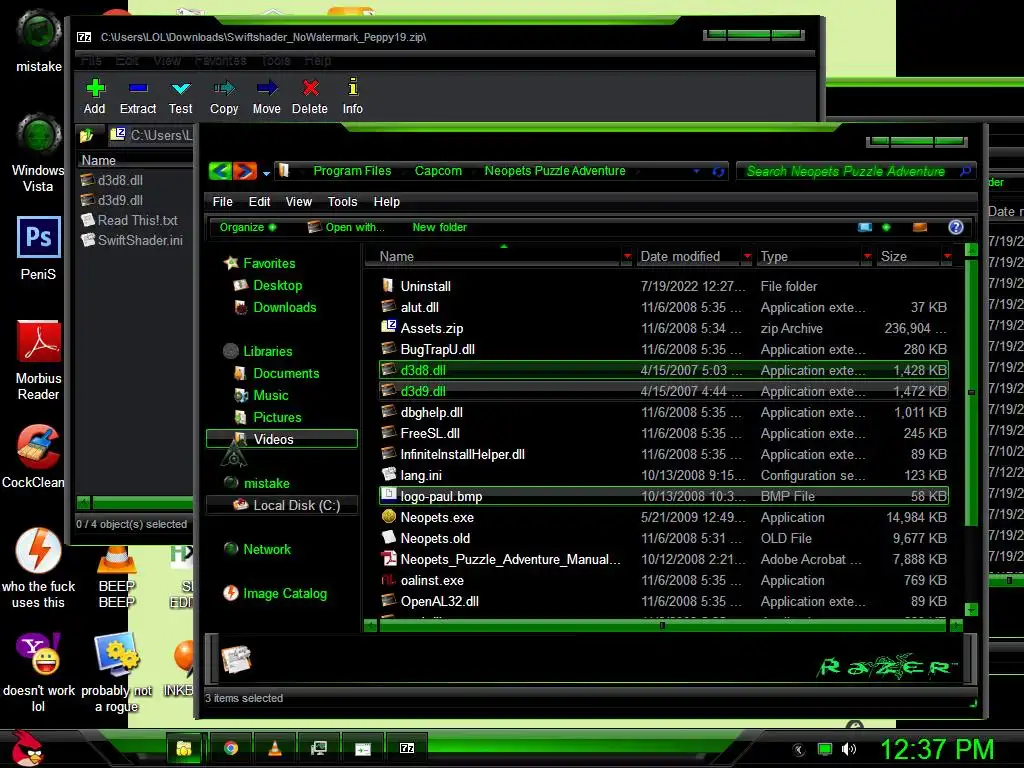Click the volume speaker tray icon
Viewport: 1024px width, 768px height.
tap(849, 749)
